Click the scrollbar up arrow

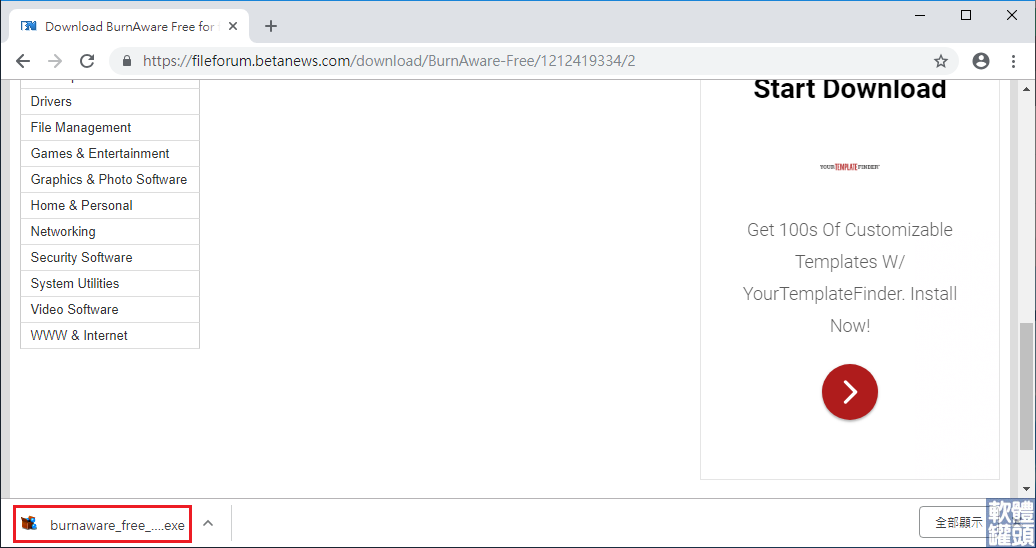pos(1027,89)
